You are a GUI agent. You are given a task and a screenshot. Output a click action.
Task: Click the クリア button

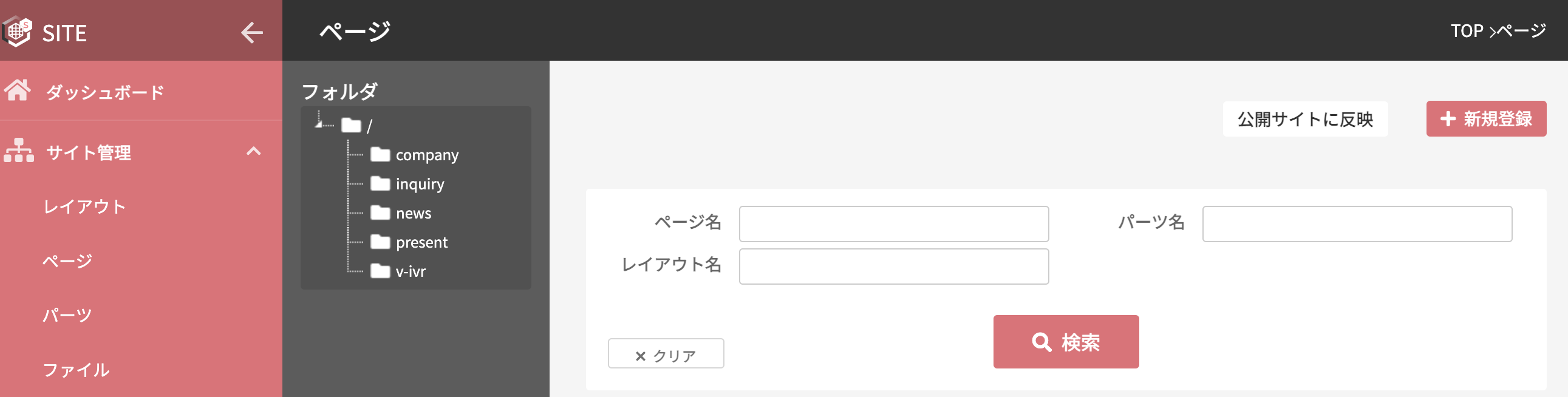click(666, 354)
